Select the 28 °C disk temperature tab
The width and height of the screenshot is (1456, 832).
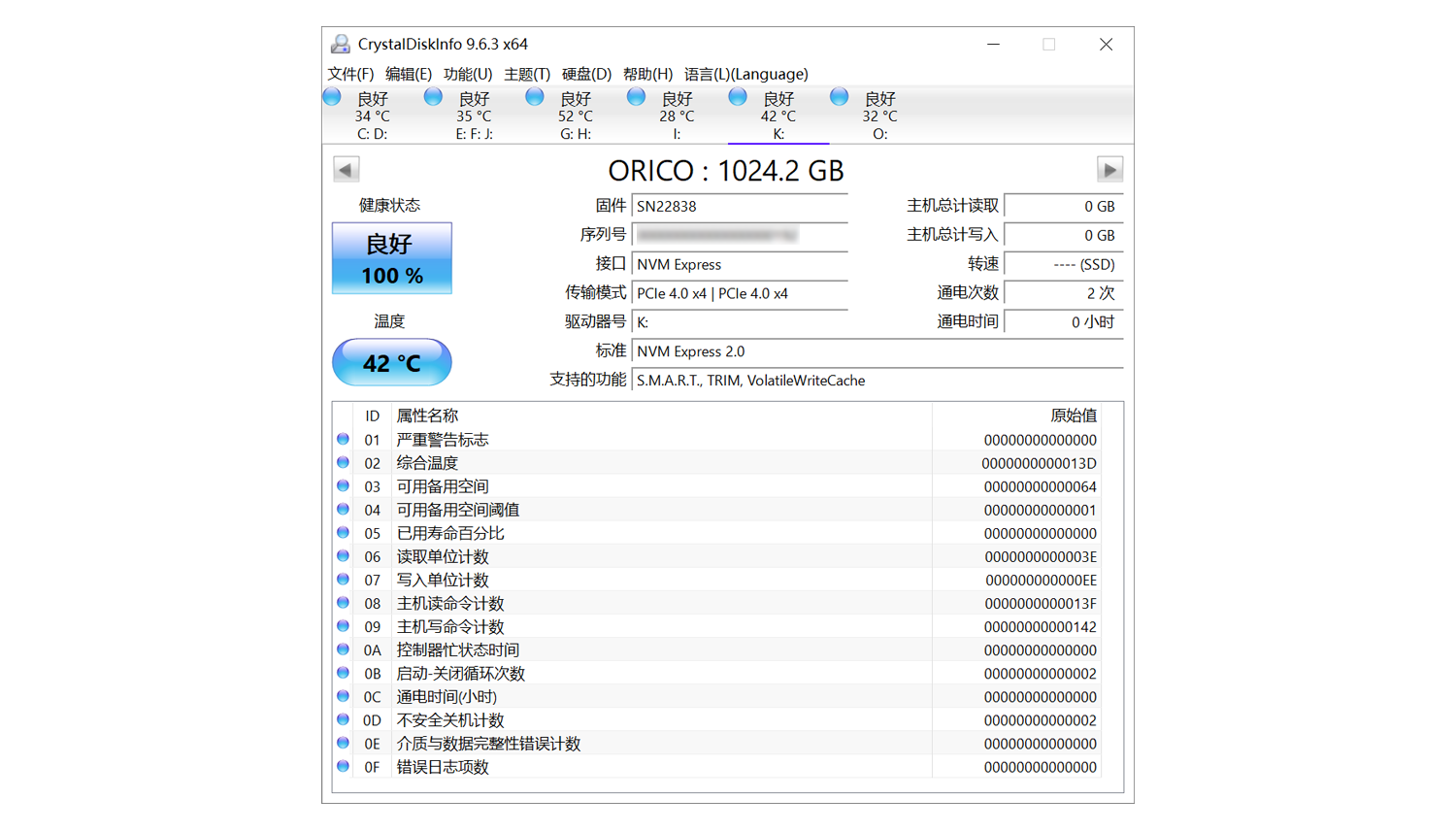(677, 116)
